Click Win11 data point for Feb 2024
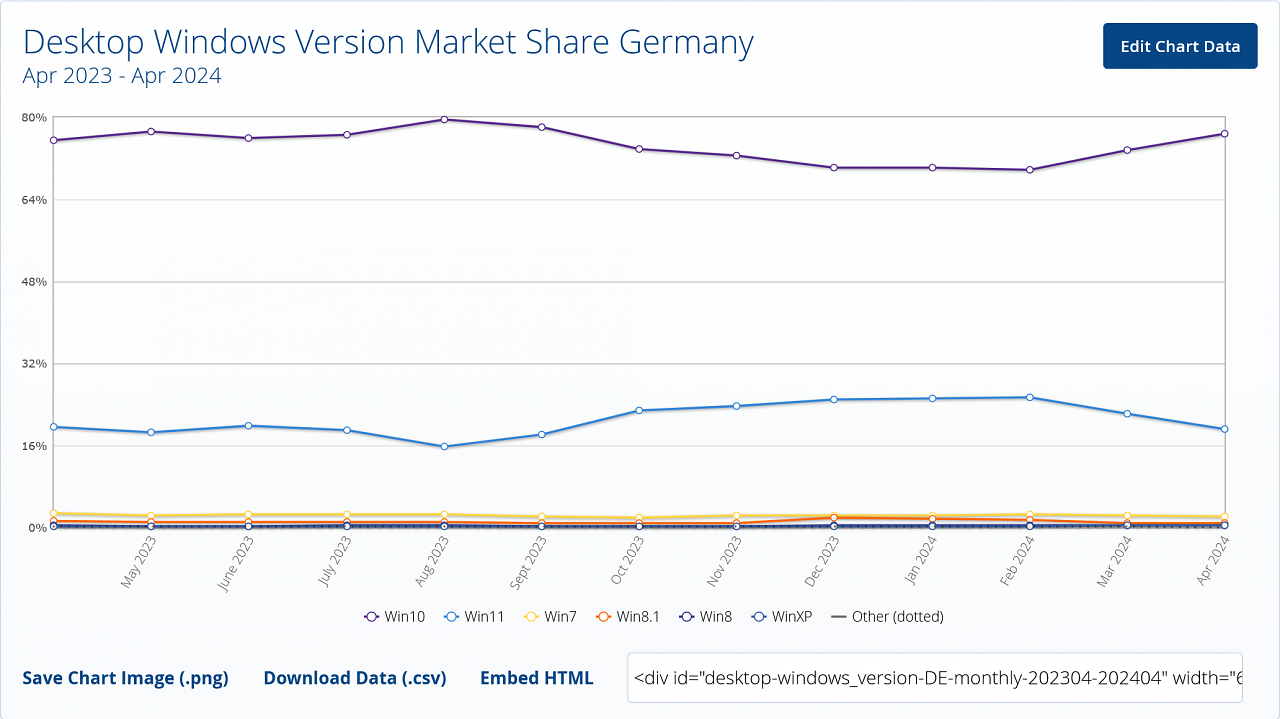This screenshot has width=1280, height=719. [1029, 397]
